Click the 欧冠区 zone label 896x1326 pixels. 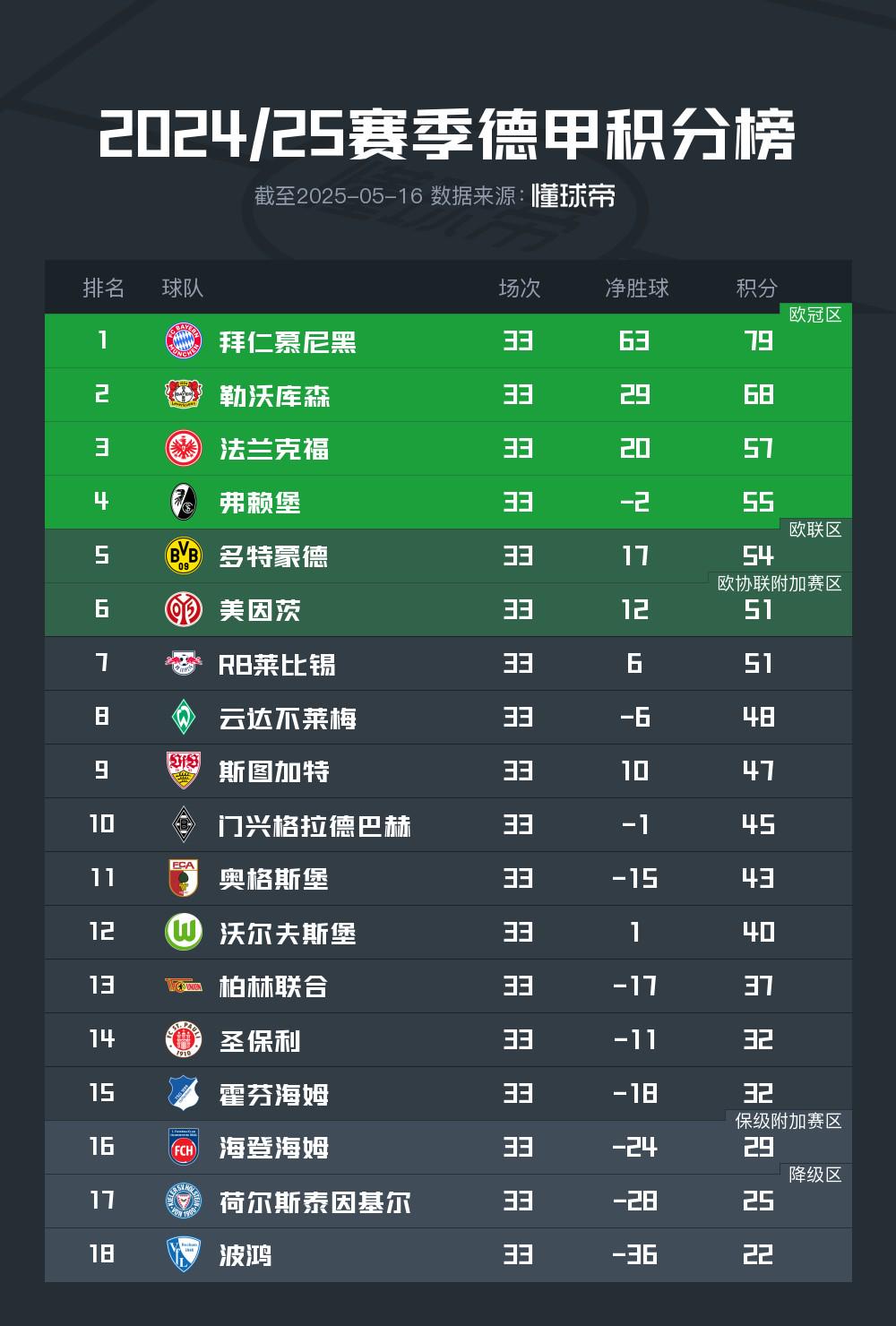tap(814, 314)
